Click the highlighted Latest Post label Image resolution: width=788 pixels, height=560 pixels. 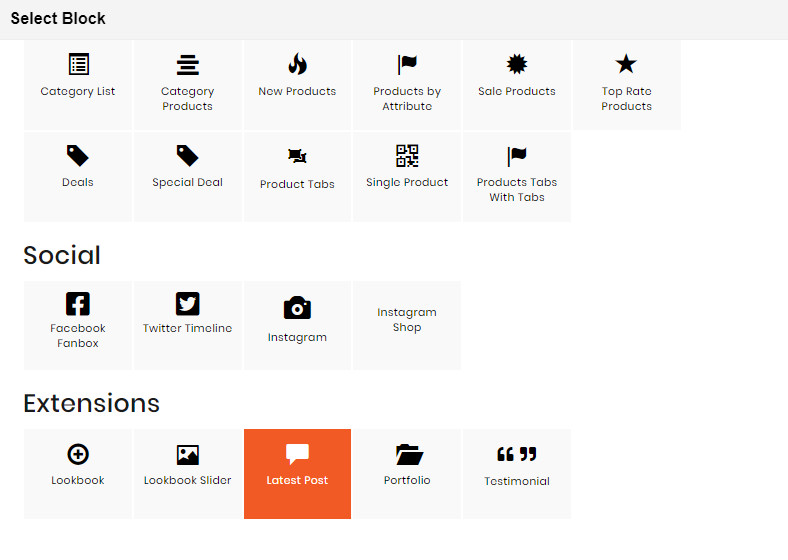point(297,480)
